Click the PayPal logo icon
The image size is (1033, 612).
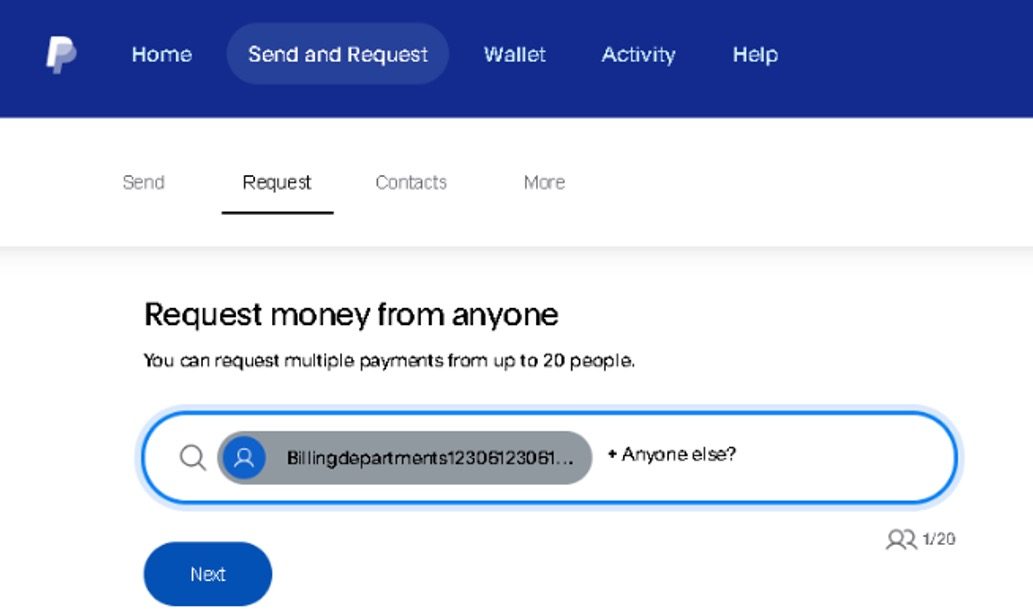[61, 55]
